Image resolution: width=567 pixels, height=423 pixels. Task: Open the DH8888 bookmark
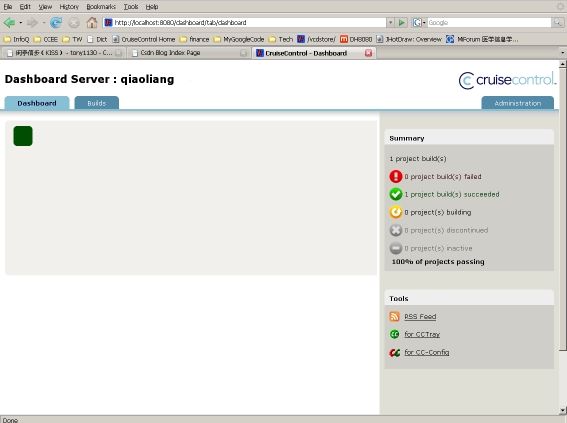coord(356,39)
